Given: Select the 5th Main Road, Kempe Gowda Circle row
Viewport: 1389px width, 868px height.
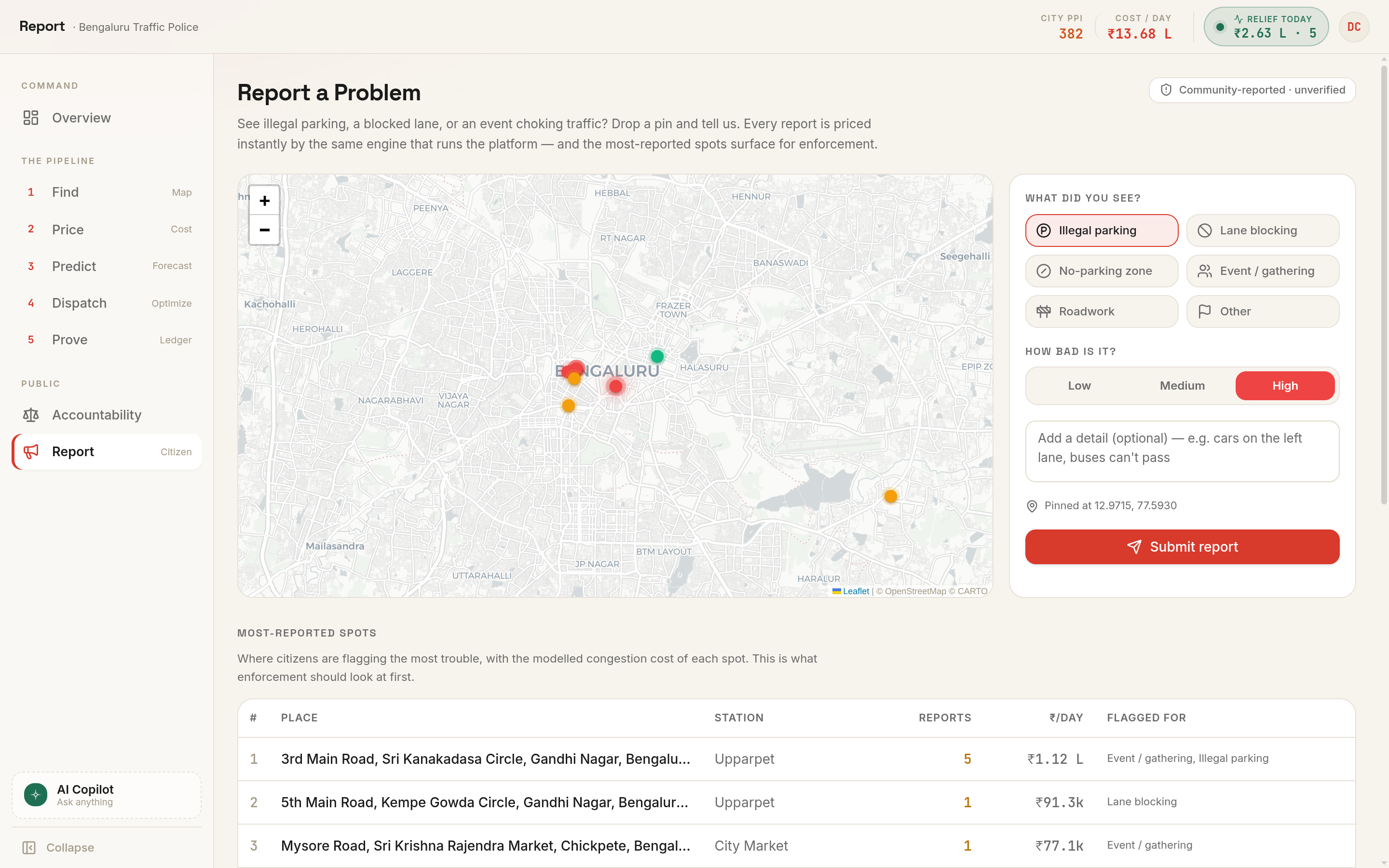Looking at the screenshot, I should (x=796, y=802).
